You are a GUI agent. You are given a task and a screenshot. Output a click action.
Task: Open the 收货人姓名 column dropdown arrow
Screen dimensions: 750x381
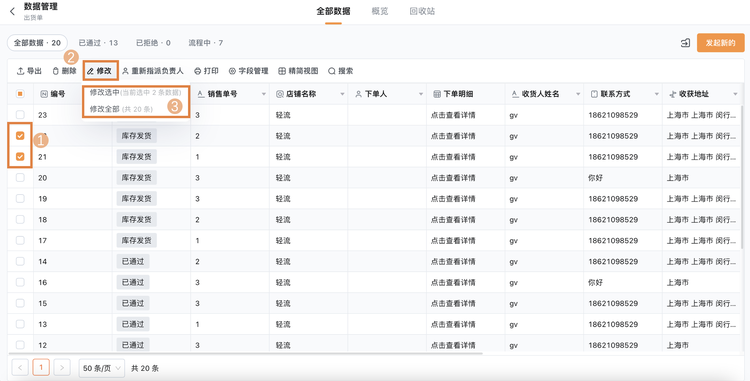pyautogui.click(x=578, y=94)
